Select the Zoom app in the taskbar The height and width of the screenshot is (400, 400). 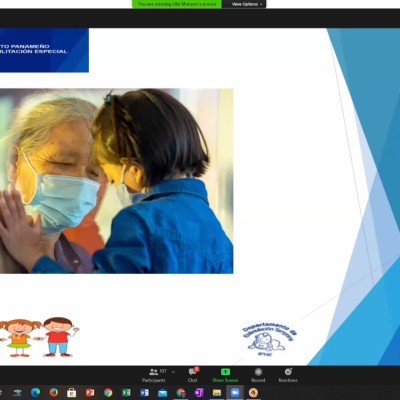(x=235, y=393)
